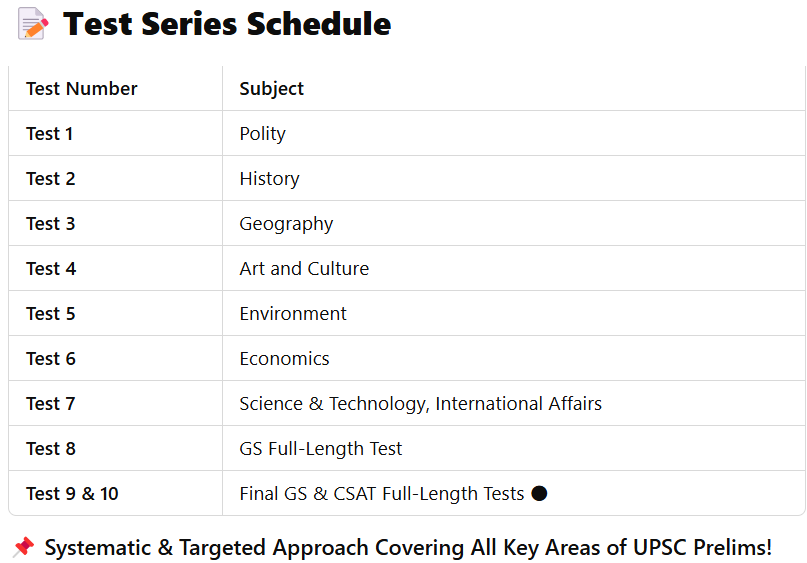
Task: Click the History subject cell
Action: [x=269, y=179]
